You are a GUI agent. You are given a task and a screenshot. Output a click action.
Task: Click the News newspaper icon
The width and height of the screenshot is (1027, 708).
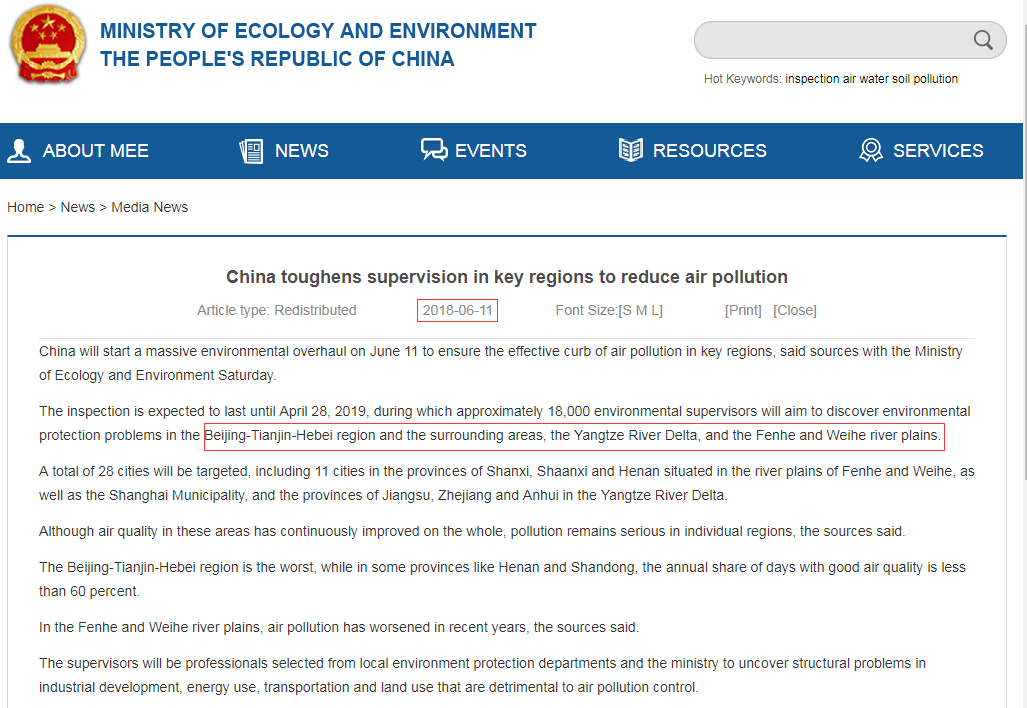pos(251,151)
